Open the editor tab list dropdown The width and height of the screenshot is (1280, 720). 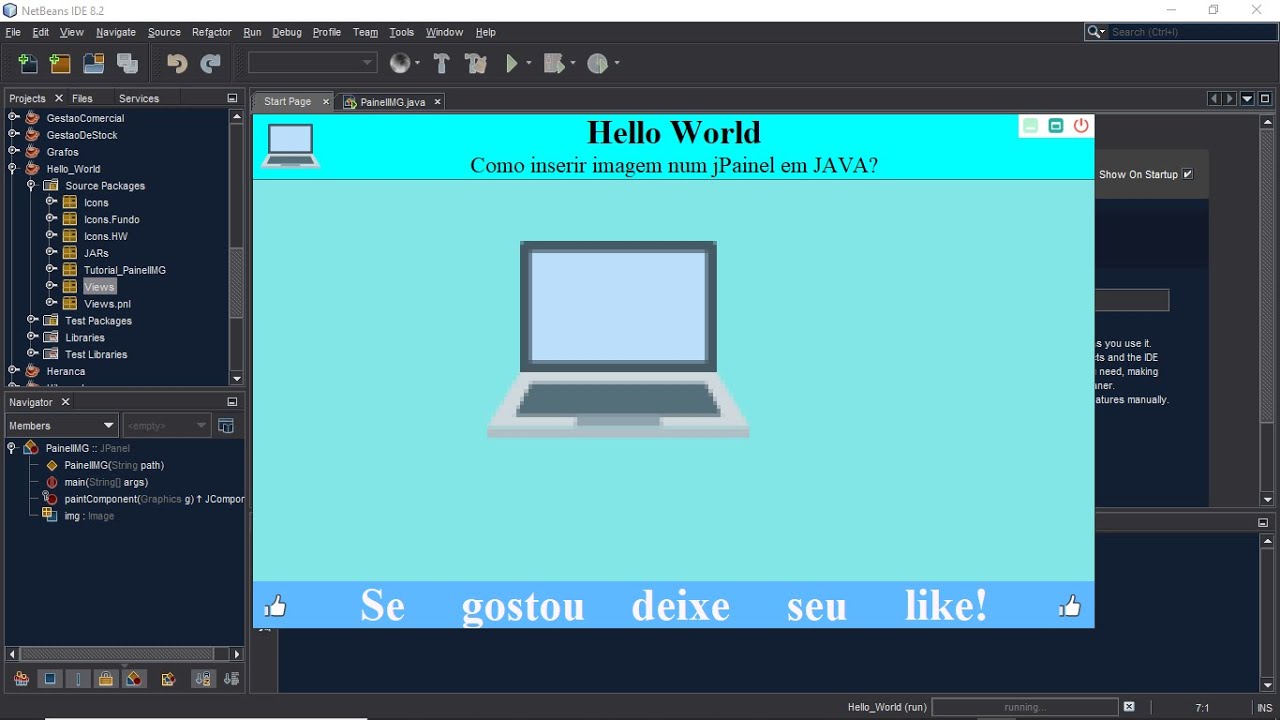pyautogui.click(x=1247, y=99)
